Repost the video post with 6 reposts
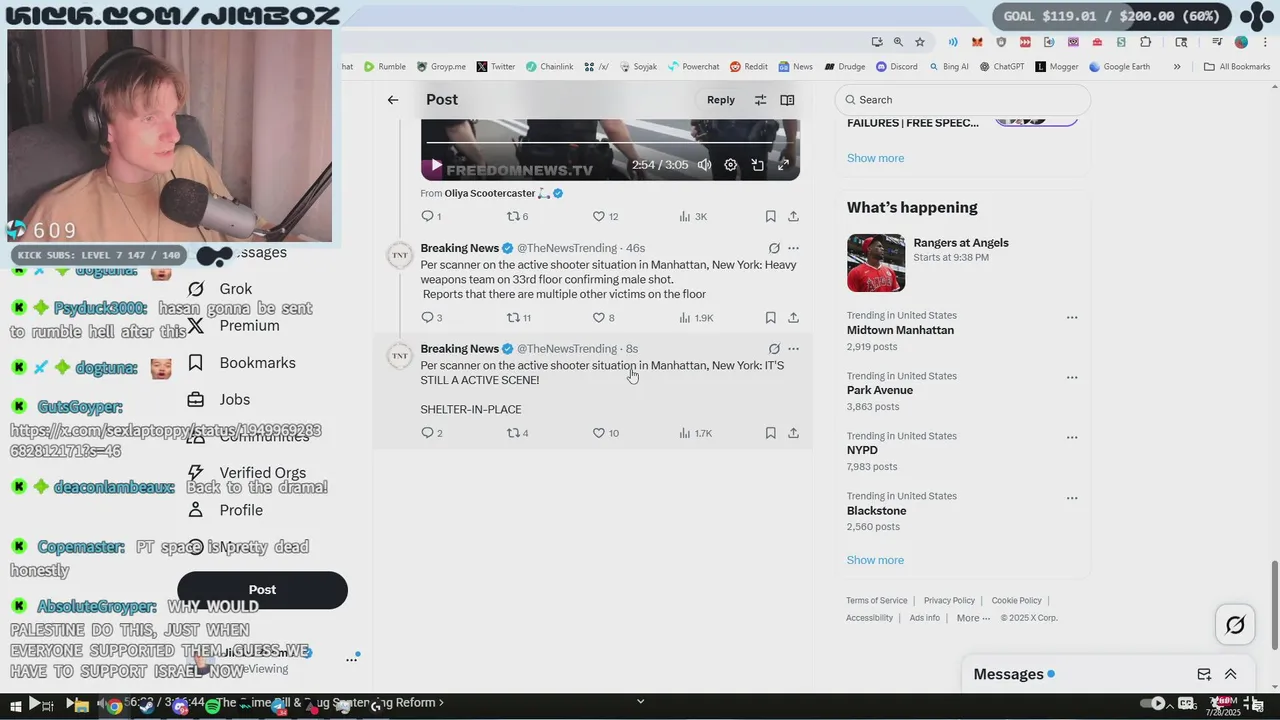Viewport: 1280px width, 720px height. (x=513, y=216)
